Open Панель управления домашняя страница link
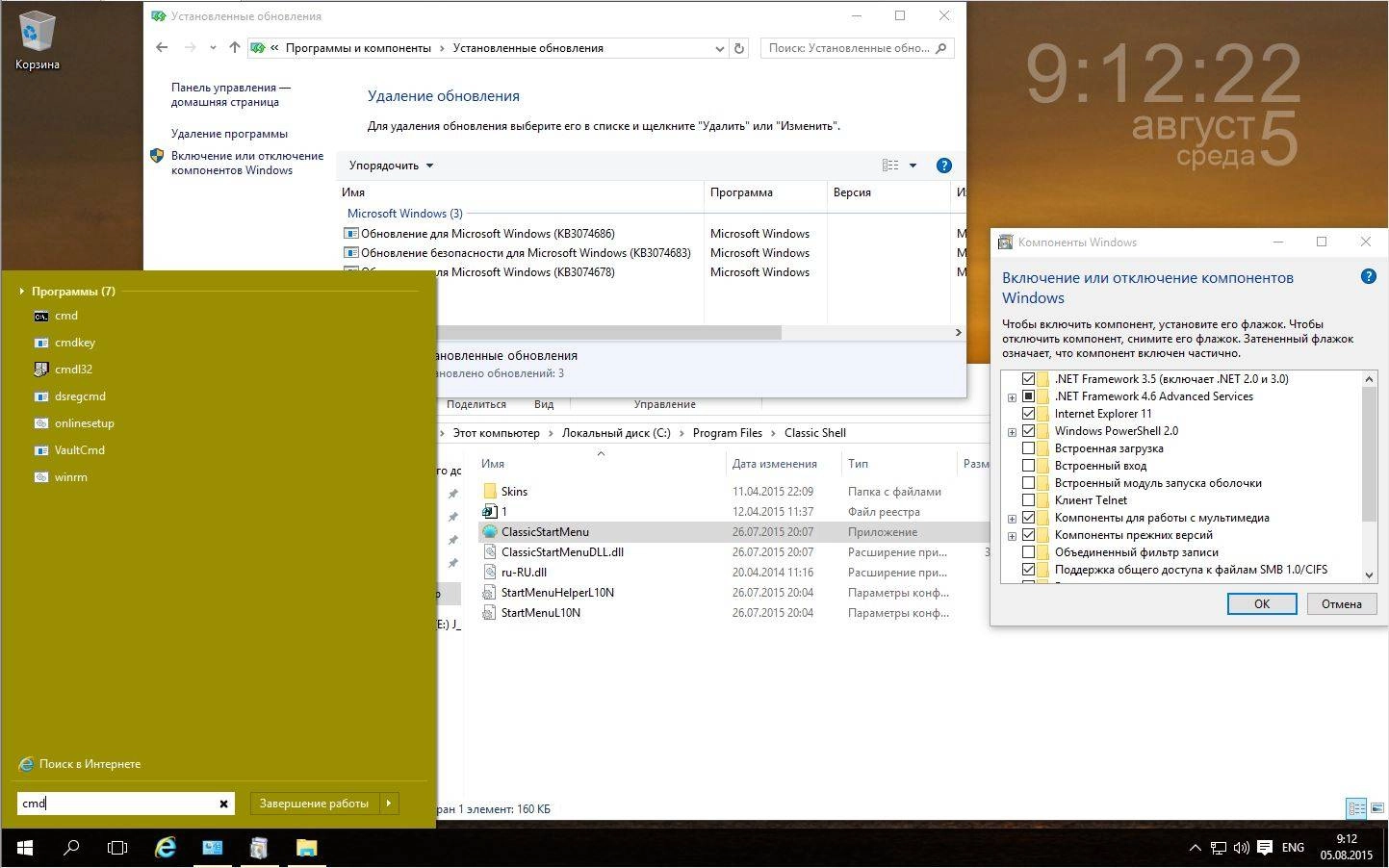This screenshot has height=868, width=1389. (x=231, y=94)
